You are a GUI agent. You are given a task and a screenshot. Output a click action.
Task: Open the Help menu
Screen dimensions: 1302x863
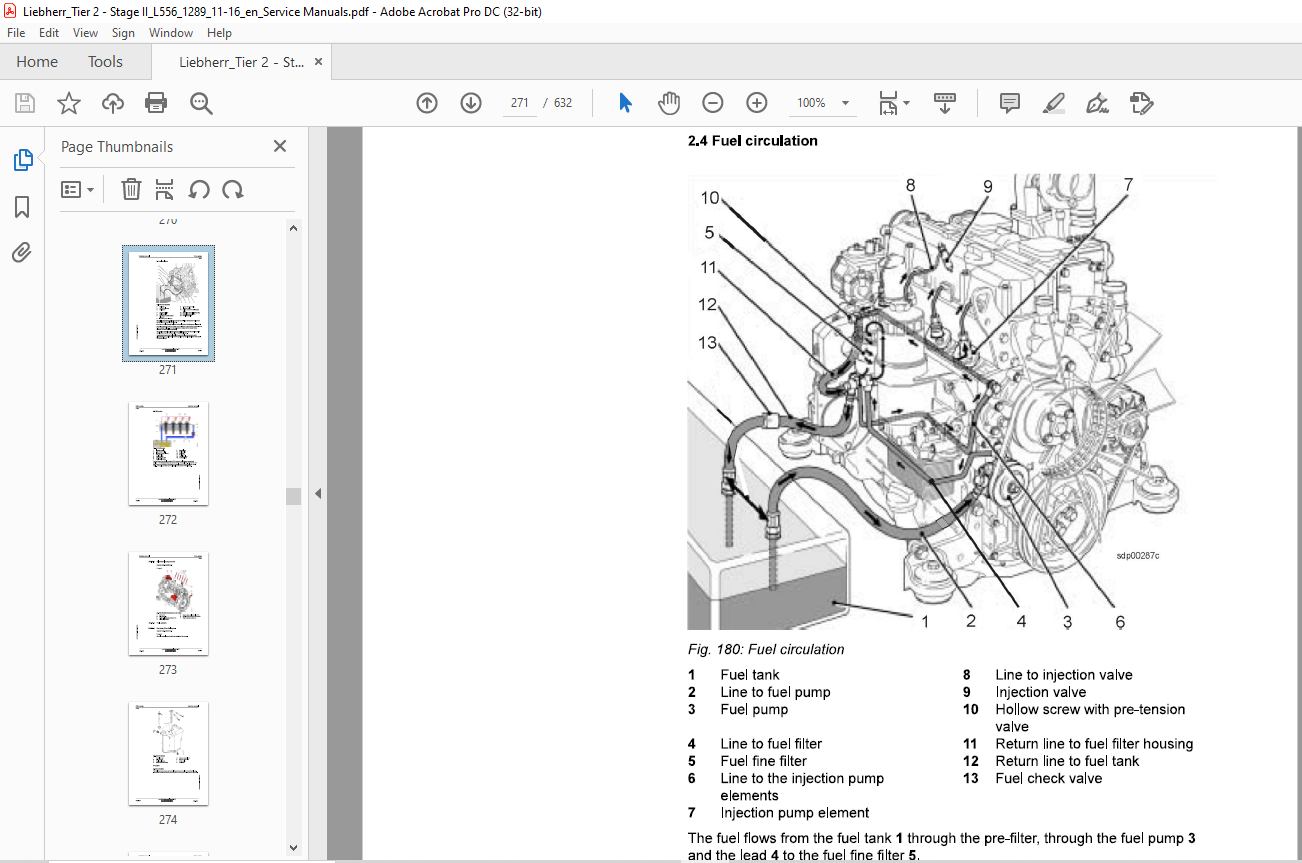pos(219,33)
